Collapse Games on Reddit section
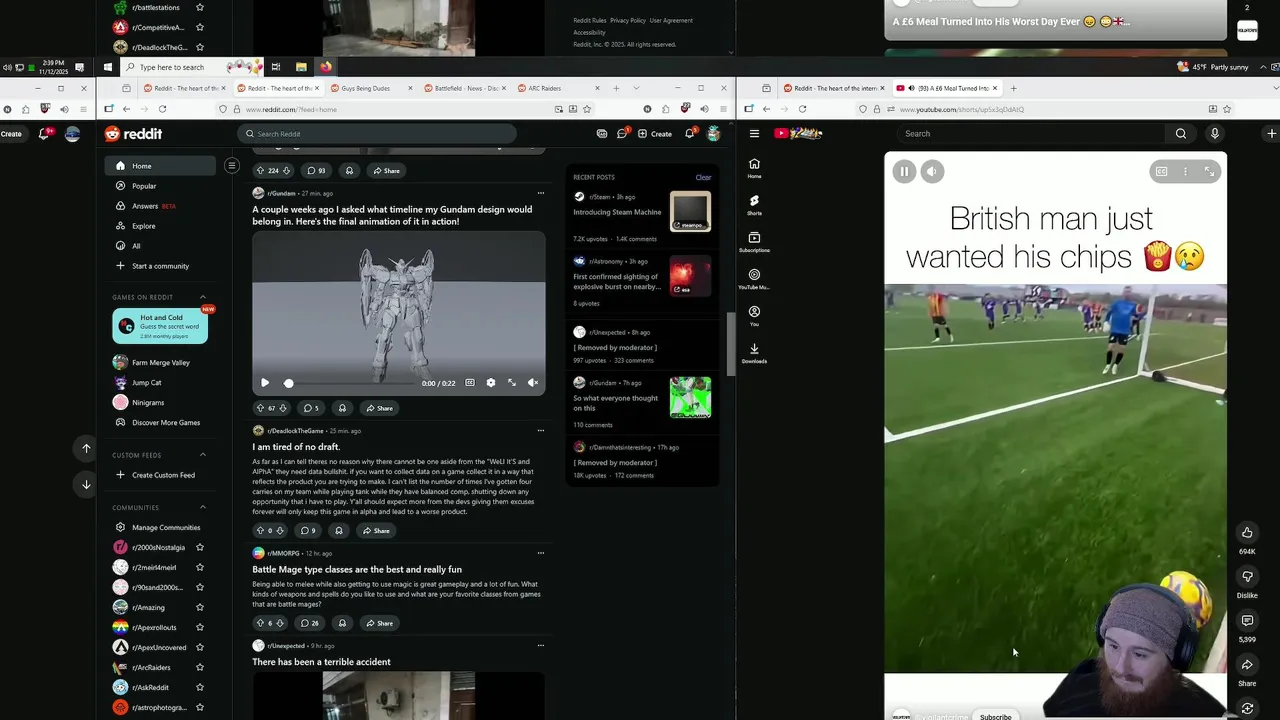 coord(203,297)
